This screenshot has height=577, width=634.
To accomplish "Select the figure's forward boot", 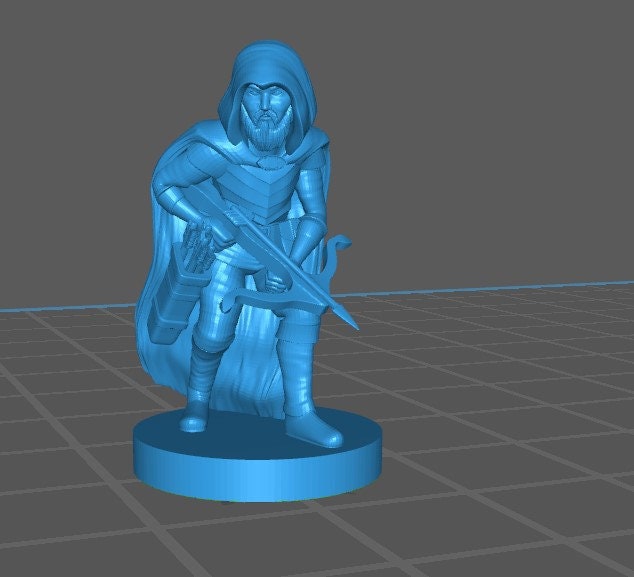I will pyautogui.click(x=318, y=432).
